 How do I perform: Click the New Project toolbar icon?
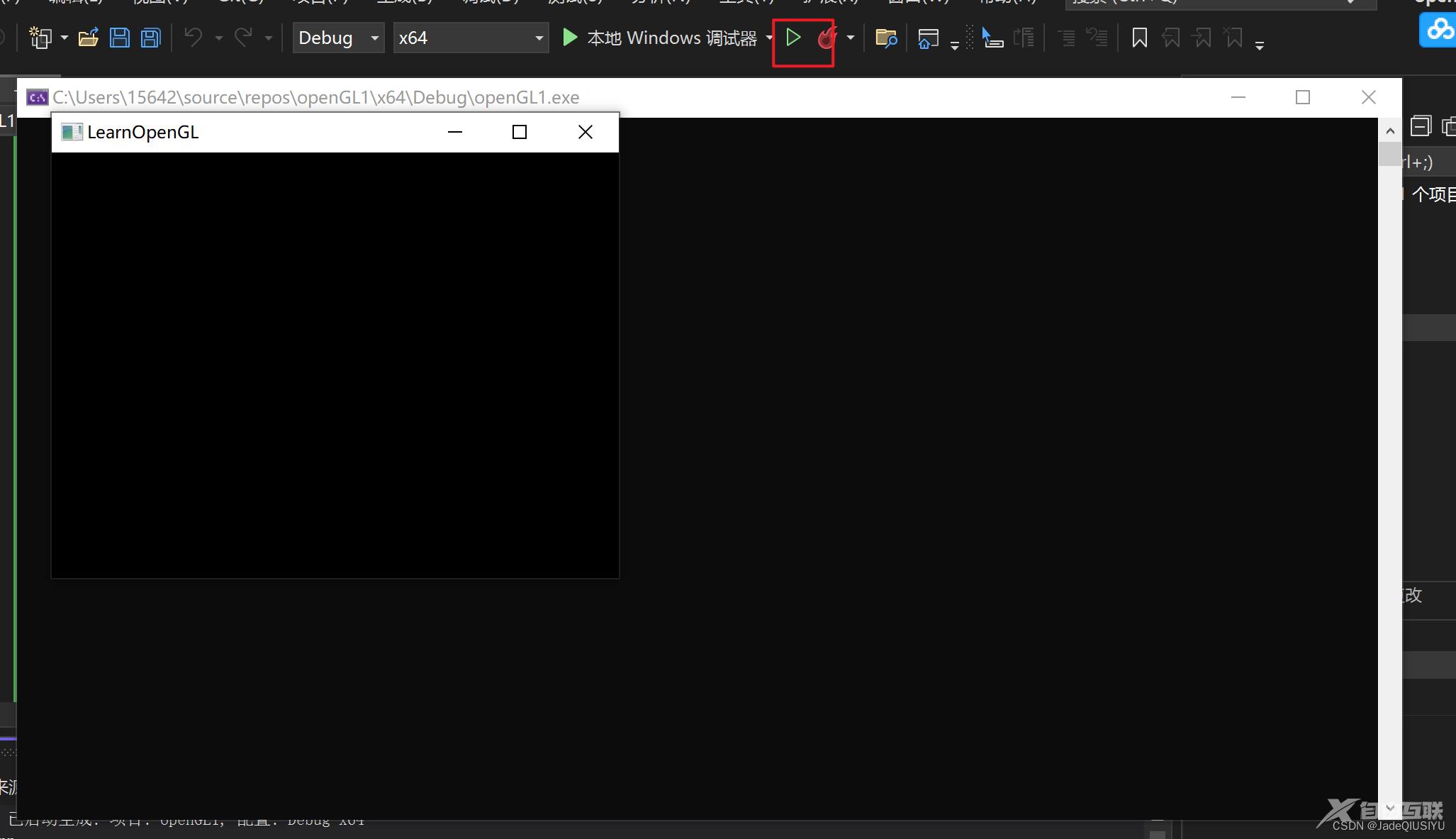click(40, 38)
